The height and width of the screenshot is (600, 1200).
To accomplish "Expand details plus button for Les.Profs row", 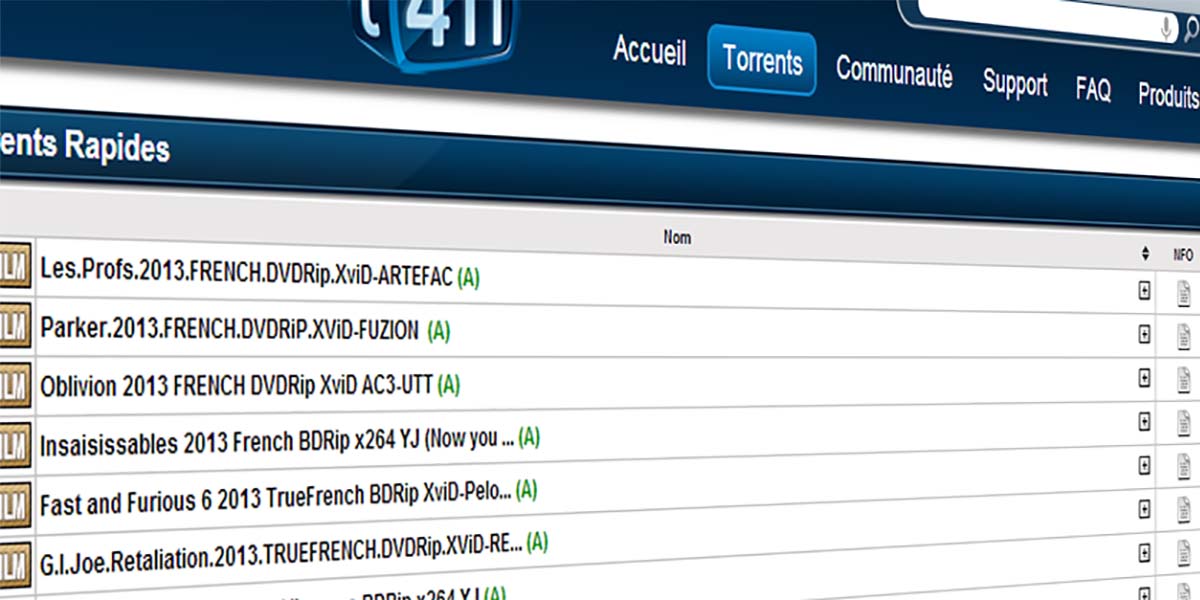I will pyautogui.click(x=1145, y=291).
